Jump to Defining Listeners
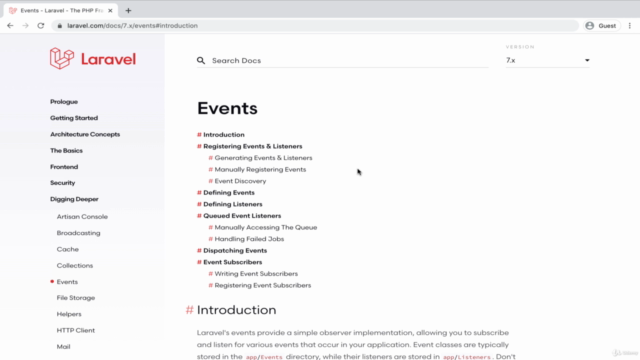Image resolution: width=640 pixels, height=360 pixels. point(233,204)
